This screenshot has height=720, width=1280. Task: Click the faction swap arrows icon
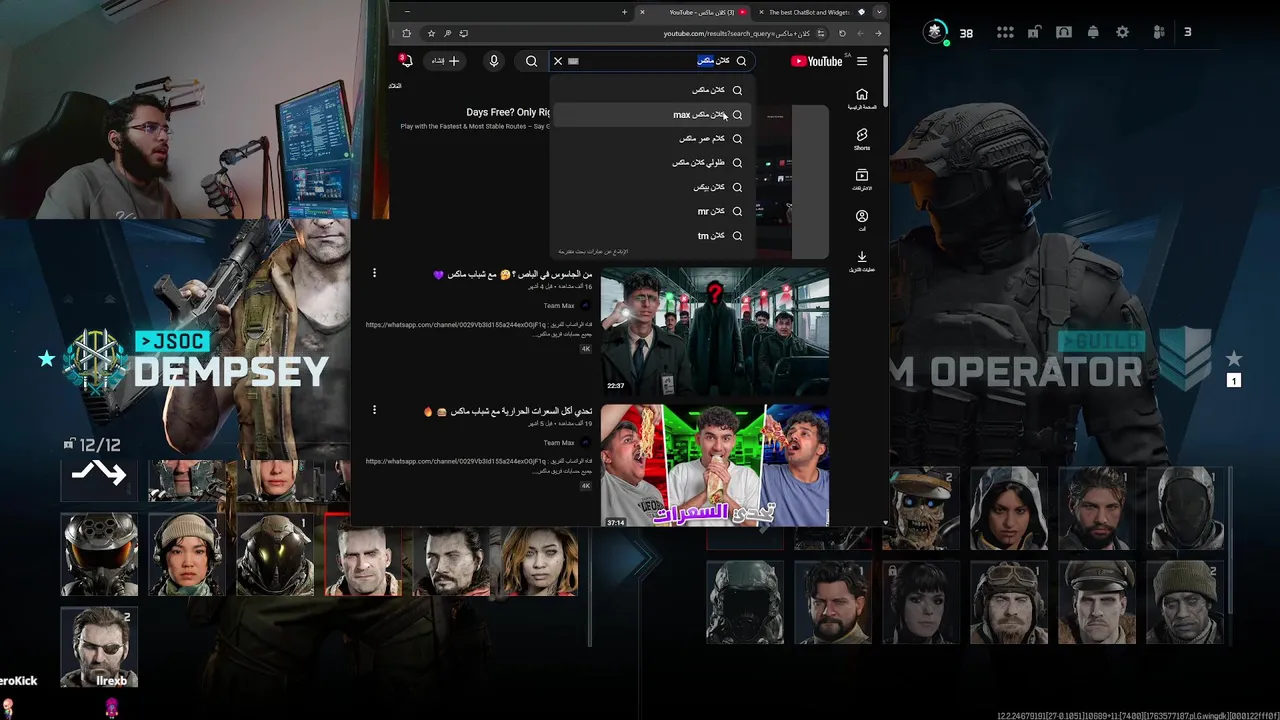click(100, 474)
